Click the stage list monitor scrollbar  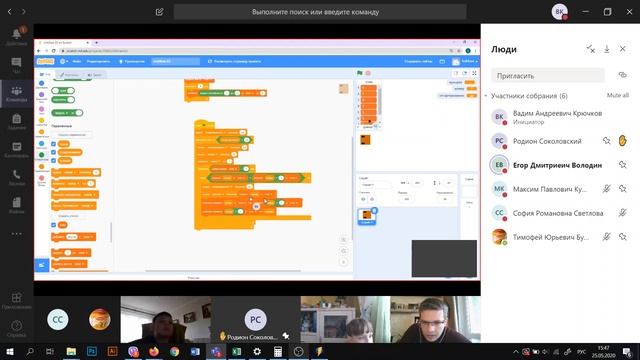380,101
